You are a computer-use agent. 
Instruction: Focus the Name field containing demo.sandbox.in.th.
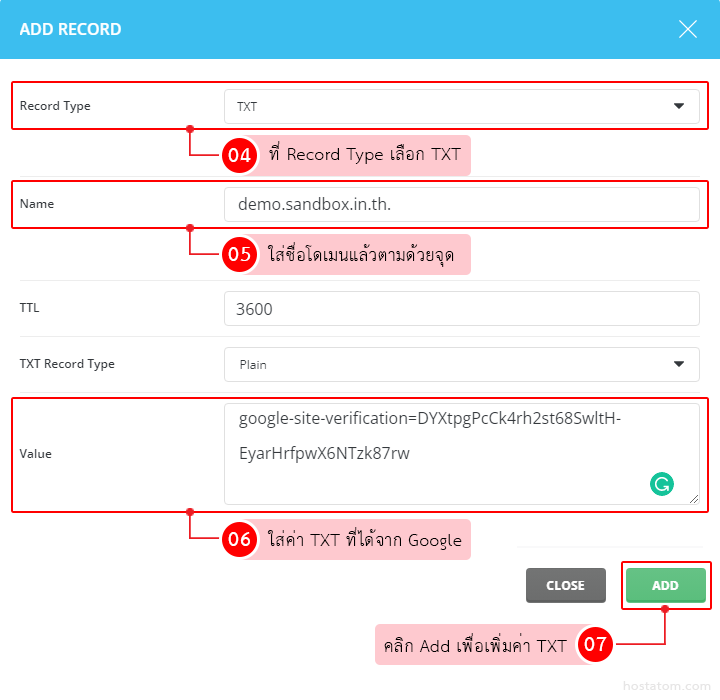[461, 205]
